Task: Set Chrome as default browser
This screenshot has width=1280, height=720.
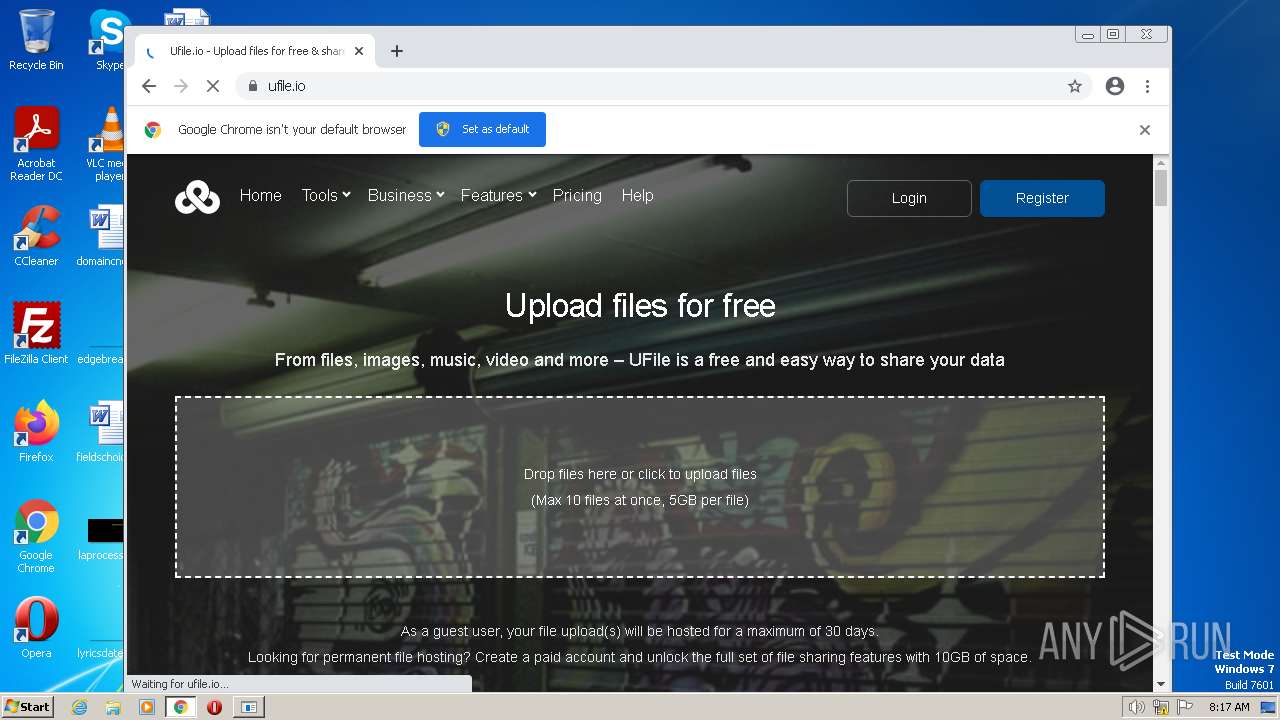Action: tap(482, 129)
